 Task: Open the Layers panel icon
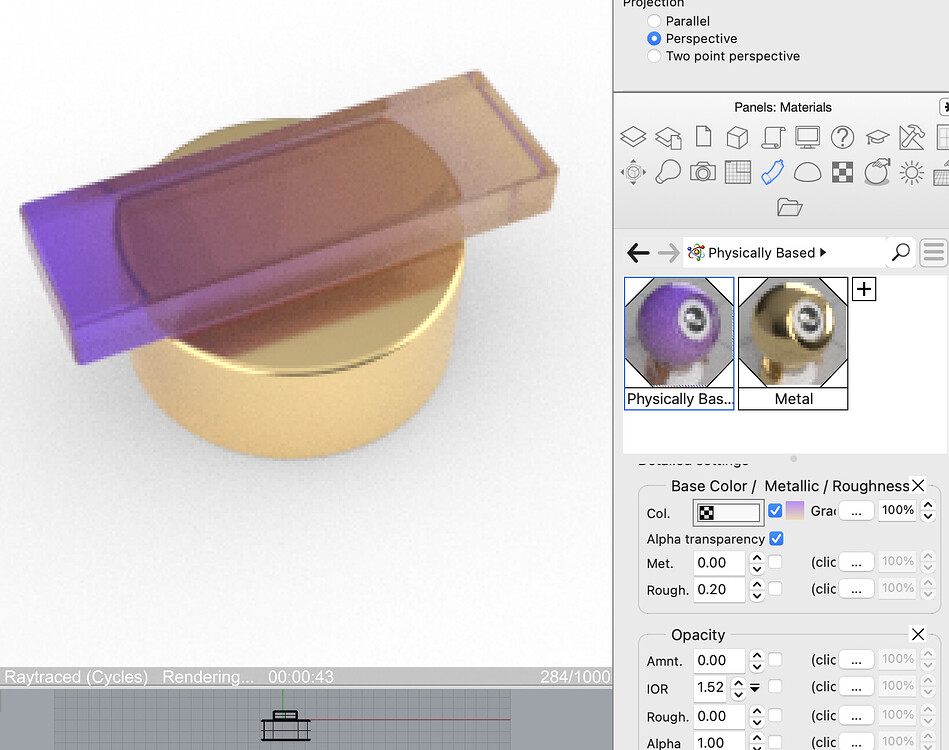click(x=633, y=137)
